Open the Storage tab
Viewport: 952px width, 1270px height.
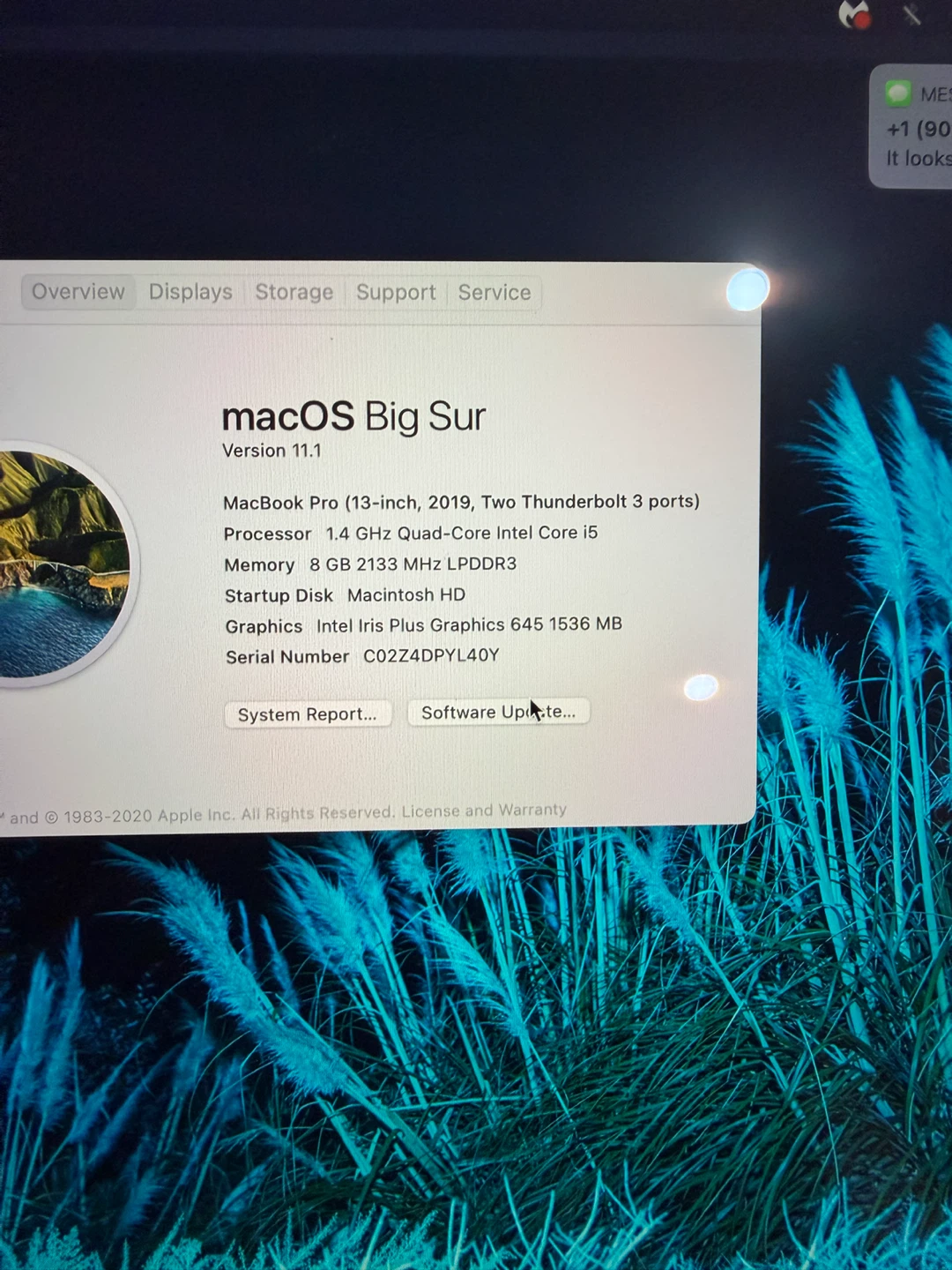tap(294, 292)
